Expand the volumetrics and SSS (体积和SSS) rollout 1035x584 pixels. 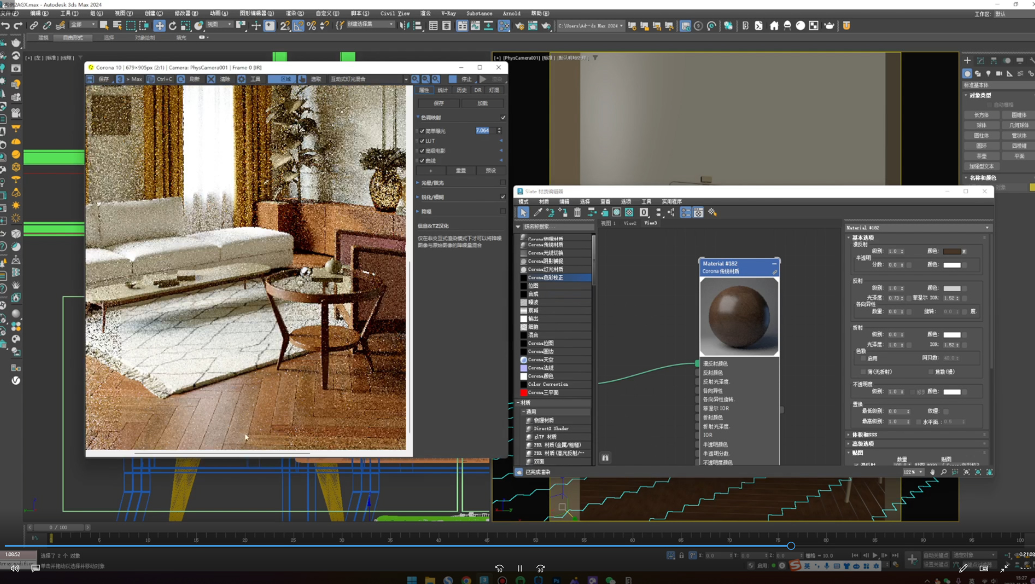pos(918,435)
